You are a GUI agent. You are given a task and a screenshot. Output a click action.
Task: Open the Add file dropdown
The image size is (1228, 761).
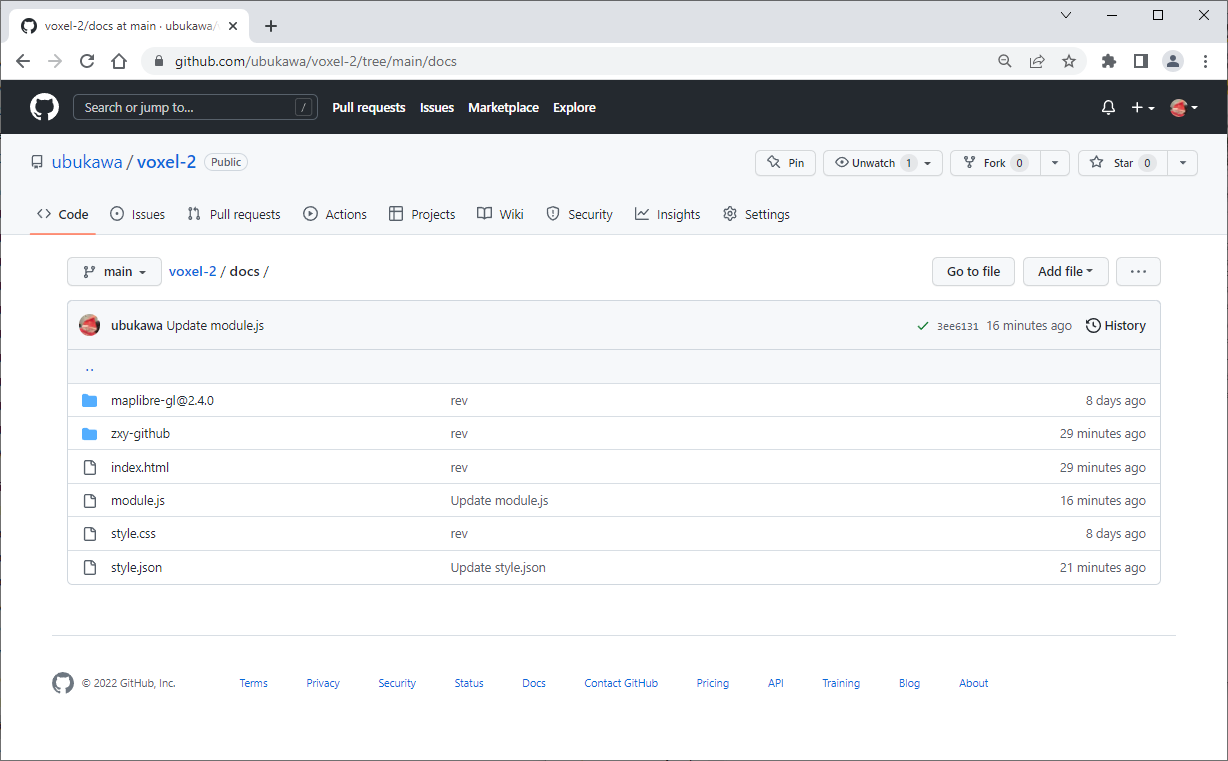[x=1065, y=271]
